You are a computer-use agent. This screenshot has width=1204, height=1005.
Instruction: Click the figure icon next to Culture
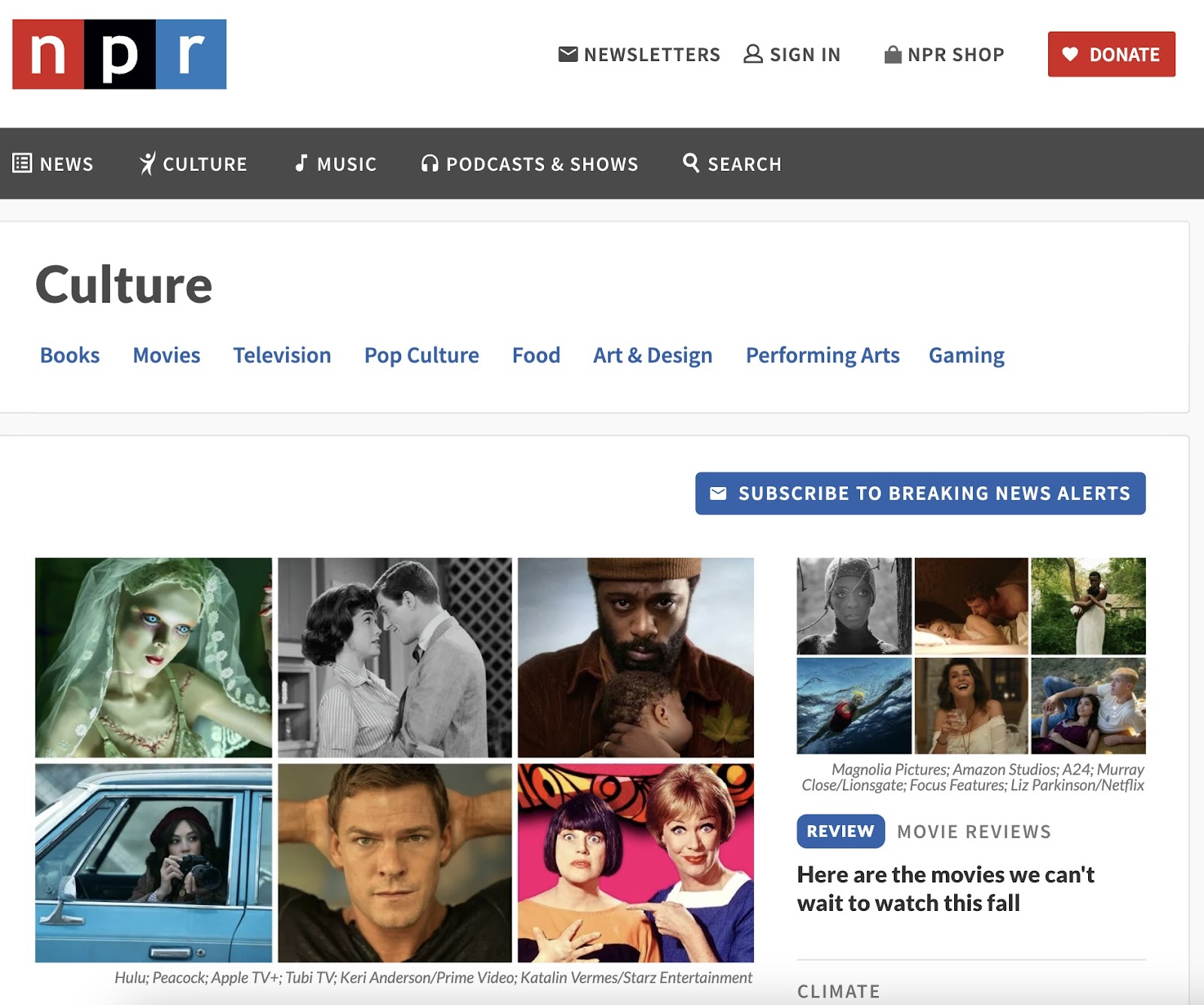[x=148, y=163]
